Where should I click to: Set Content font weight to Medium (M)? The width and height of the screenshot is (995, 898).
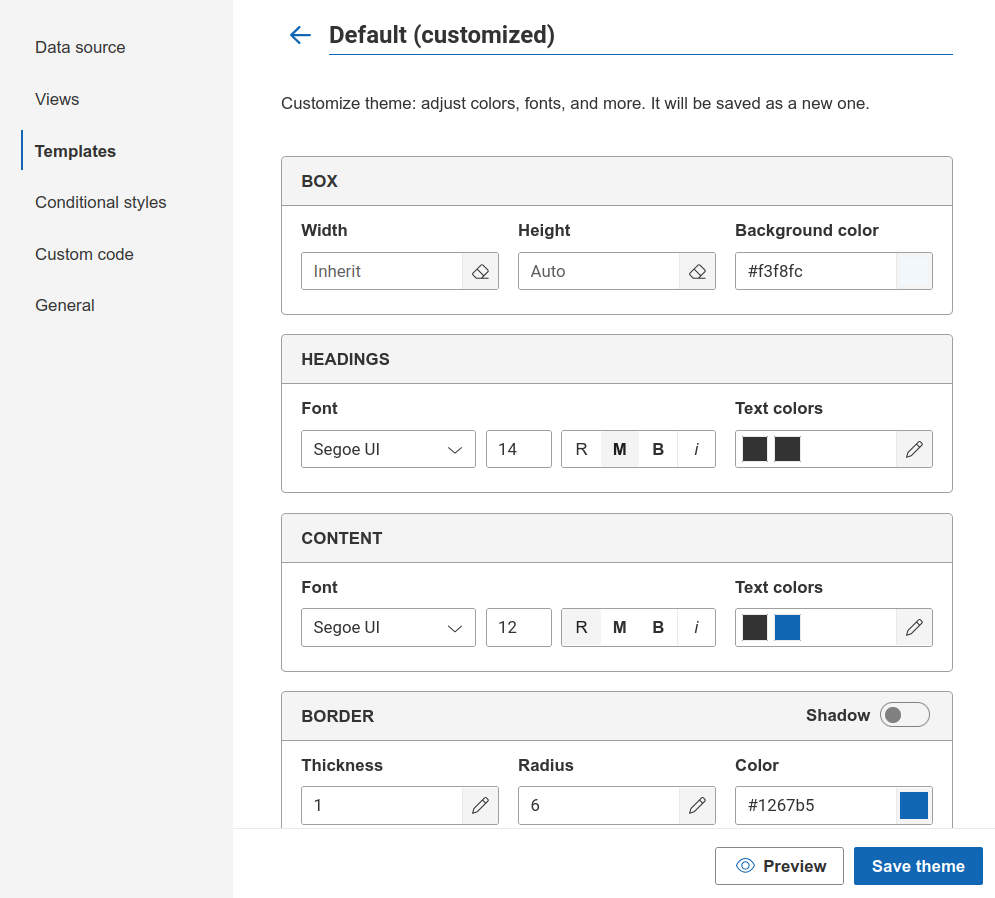pyautogui.click(x=620, y=628)
